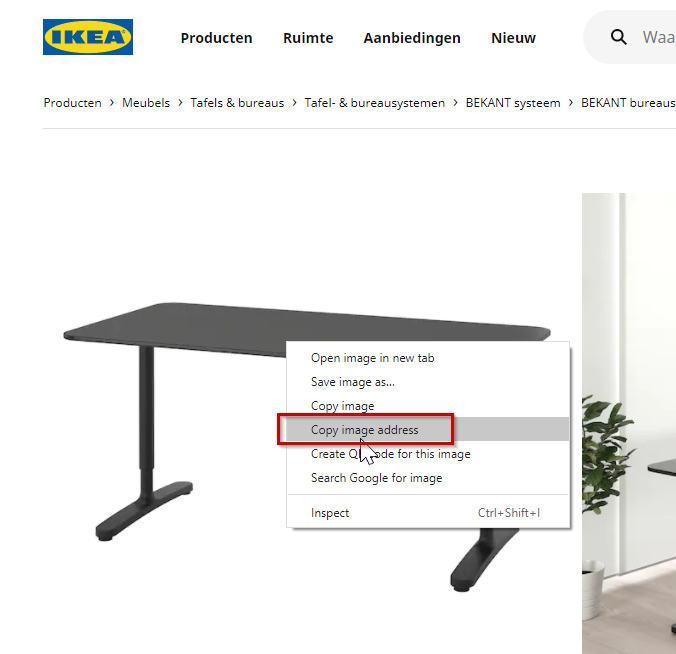676x654 pixels.
Task: Open BEKANT systeem breadcrumb link
Action: coord(513,103)
